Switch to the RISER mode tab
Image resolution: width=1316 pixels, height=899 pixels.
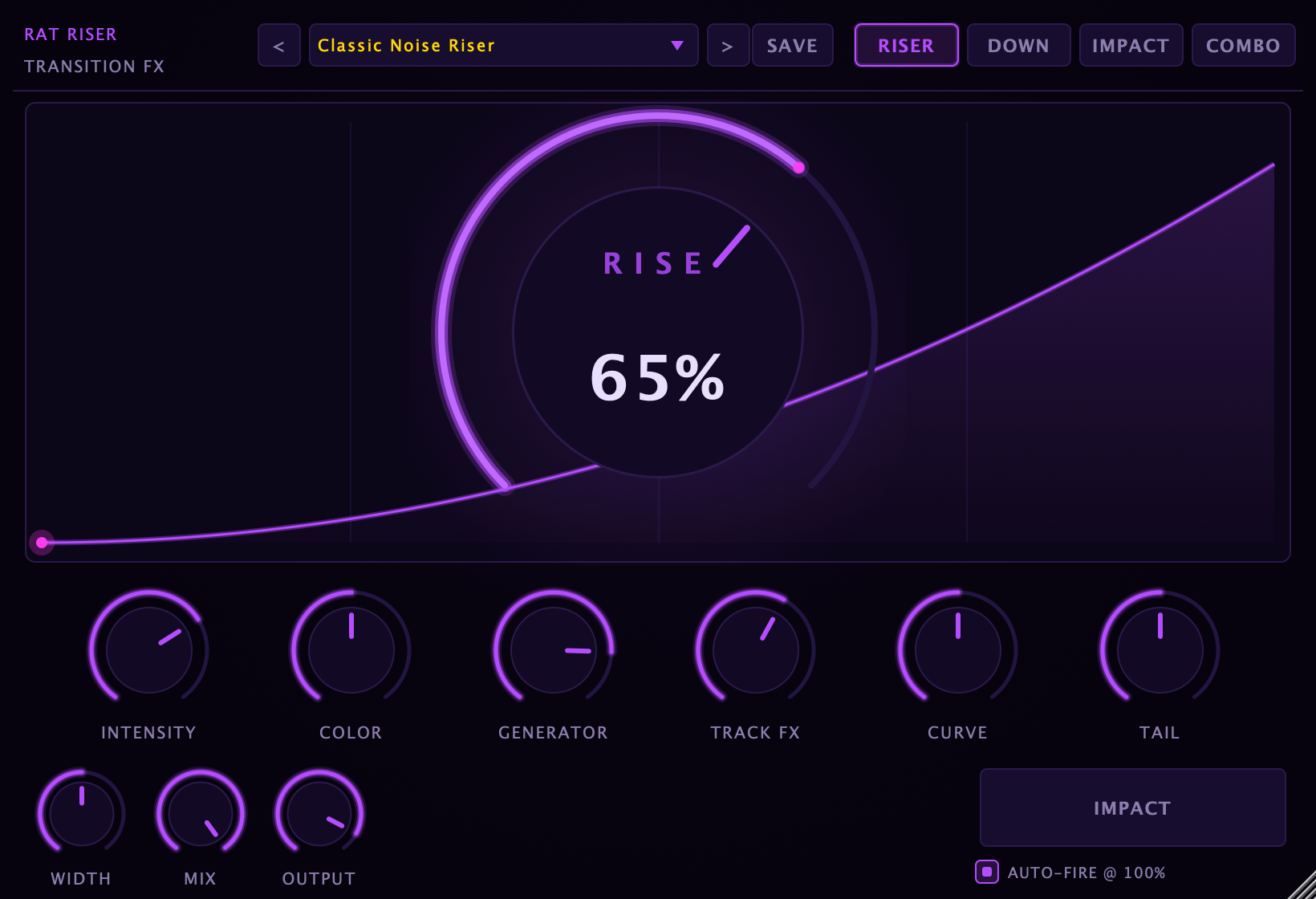click(907, 46)
